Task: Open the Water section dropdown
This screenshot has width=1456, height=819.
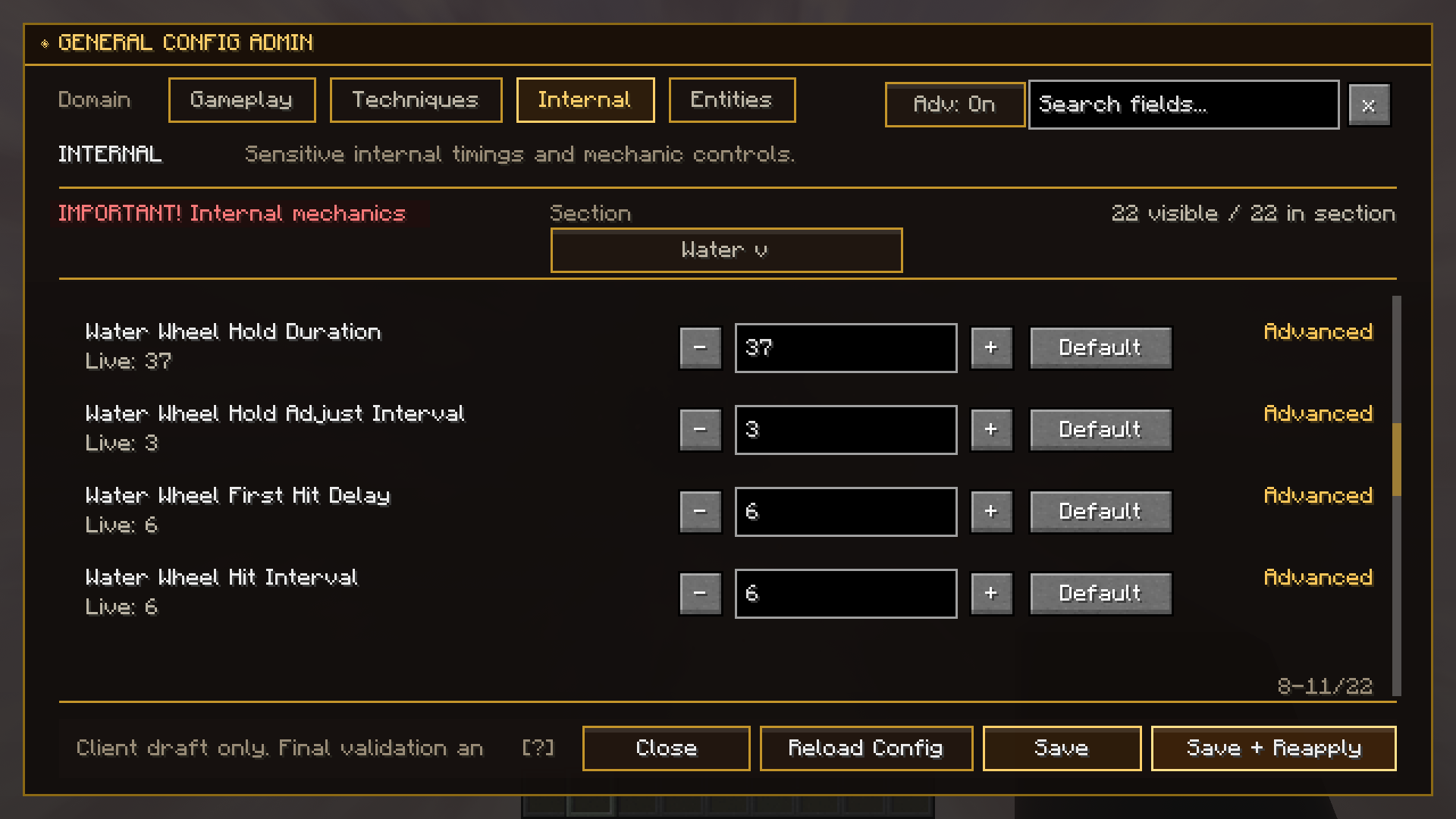Action: click(726, 250)
